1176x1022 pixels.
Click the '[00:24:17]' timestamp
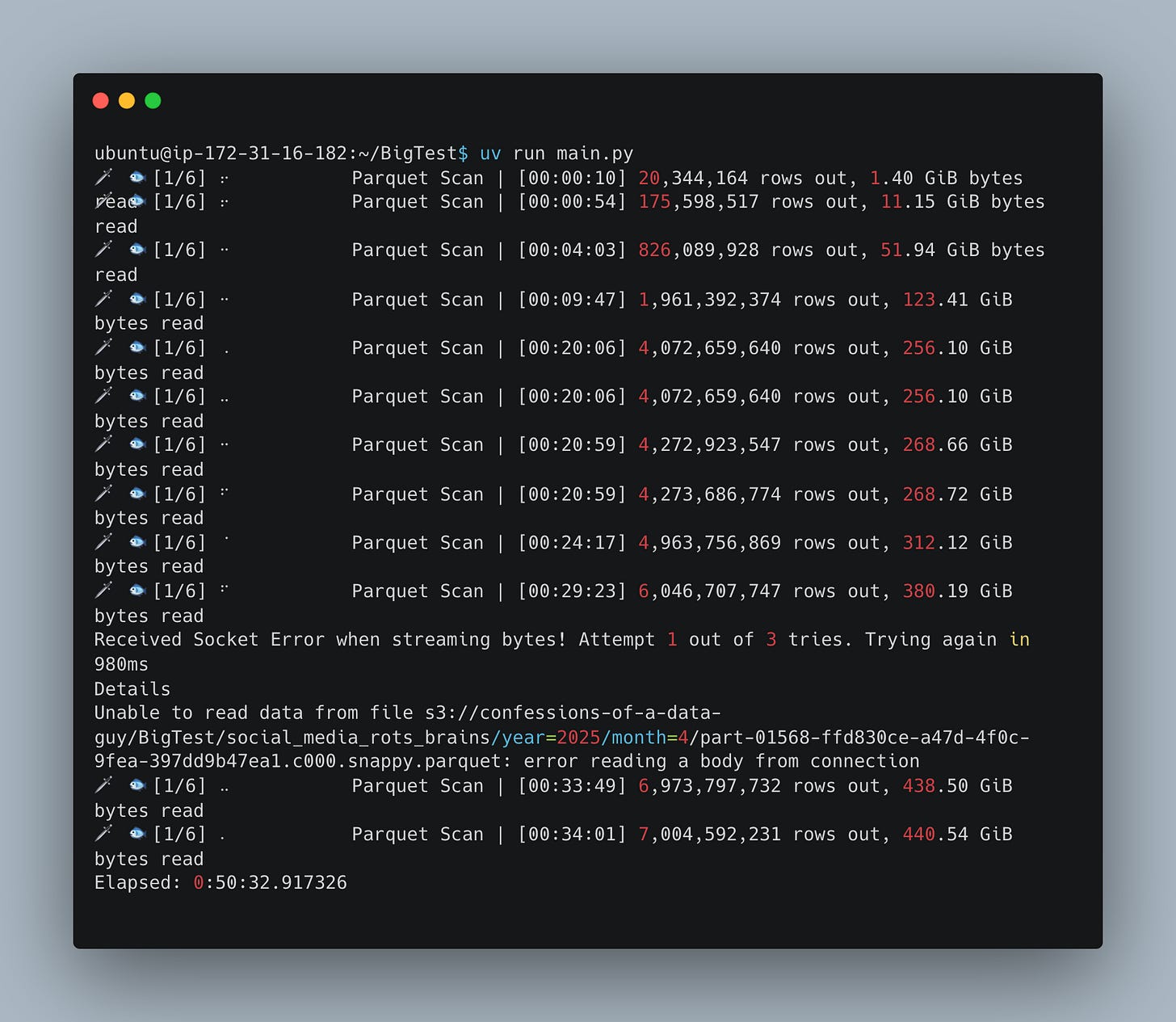click(x=573, y=543)
